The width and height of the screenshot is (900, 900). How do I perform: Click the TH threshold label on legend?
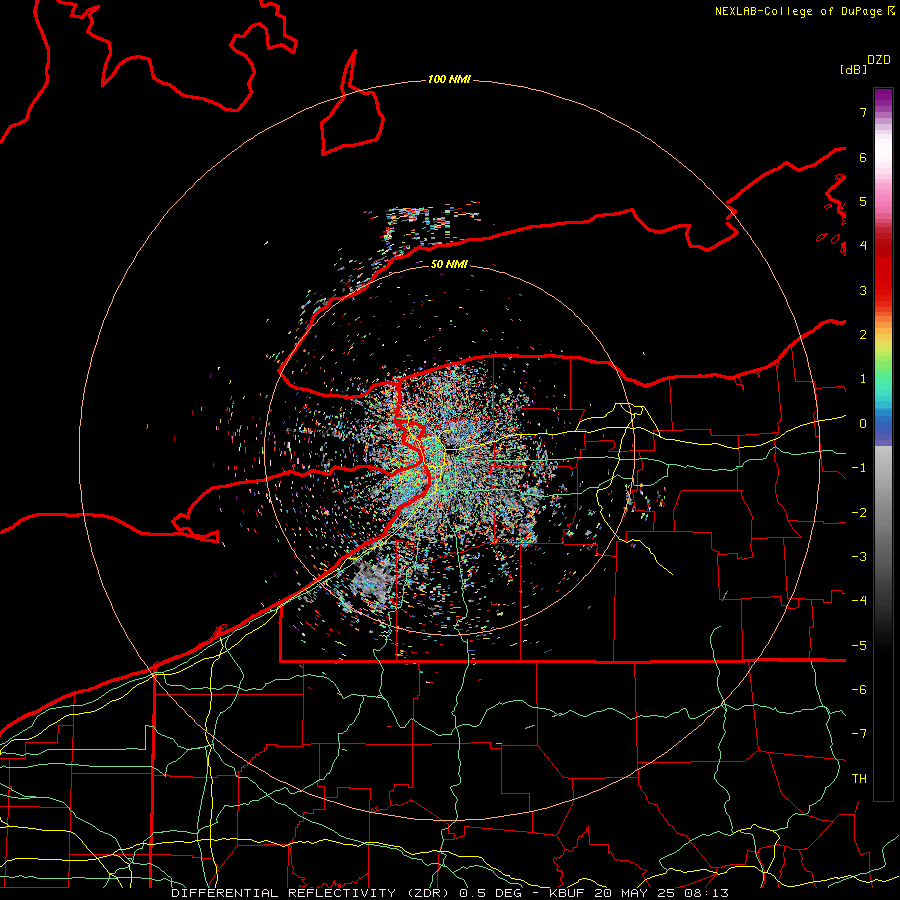859,779
